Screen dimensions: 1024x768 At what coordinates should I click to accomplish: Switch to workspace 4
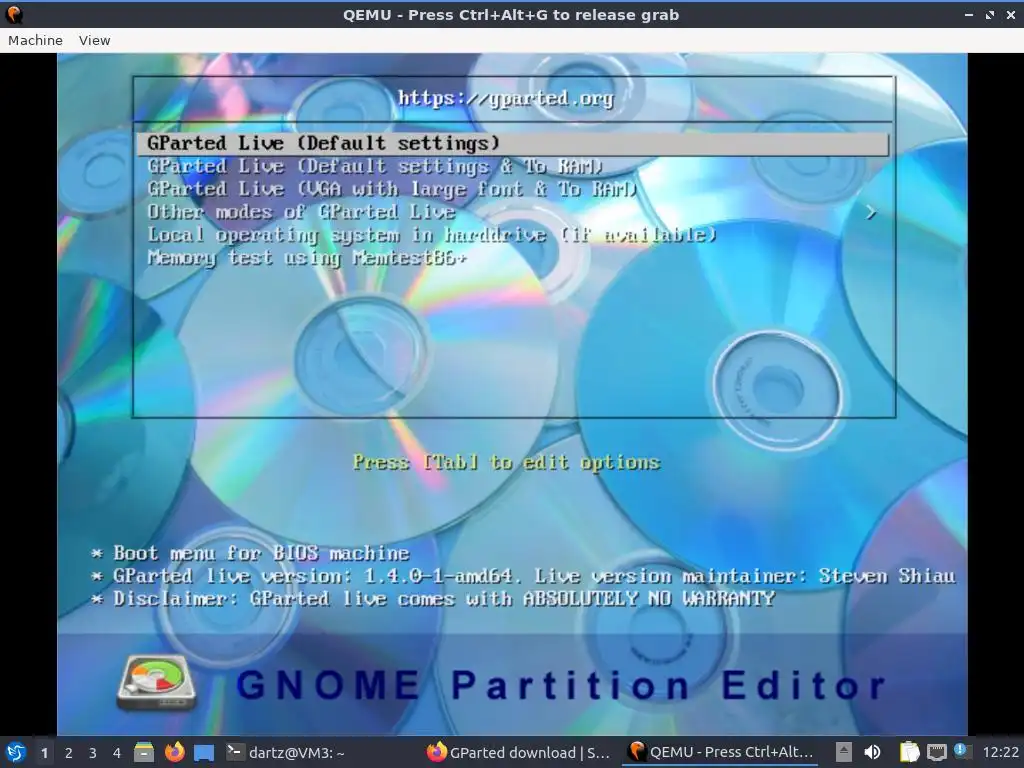click(x=117, y=753)
